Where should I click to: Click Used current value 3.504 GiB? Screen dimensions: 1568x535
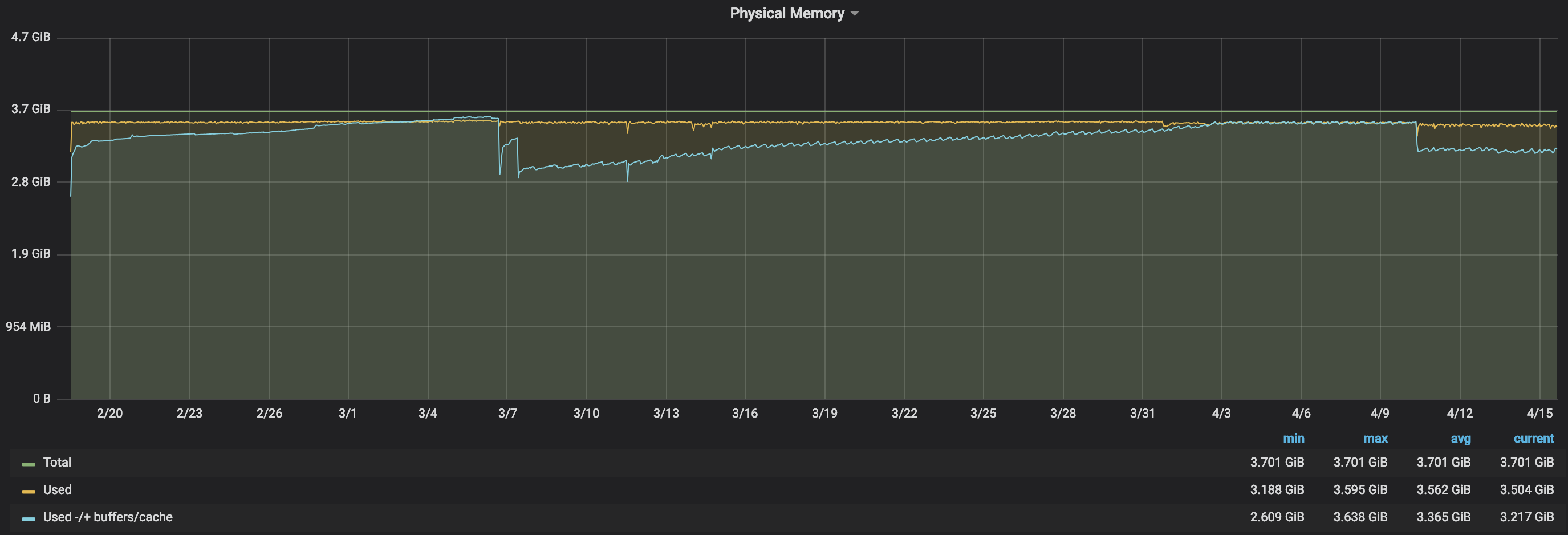1526,490
